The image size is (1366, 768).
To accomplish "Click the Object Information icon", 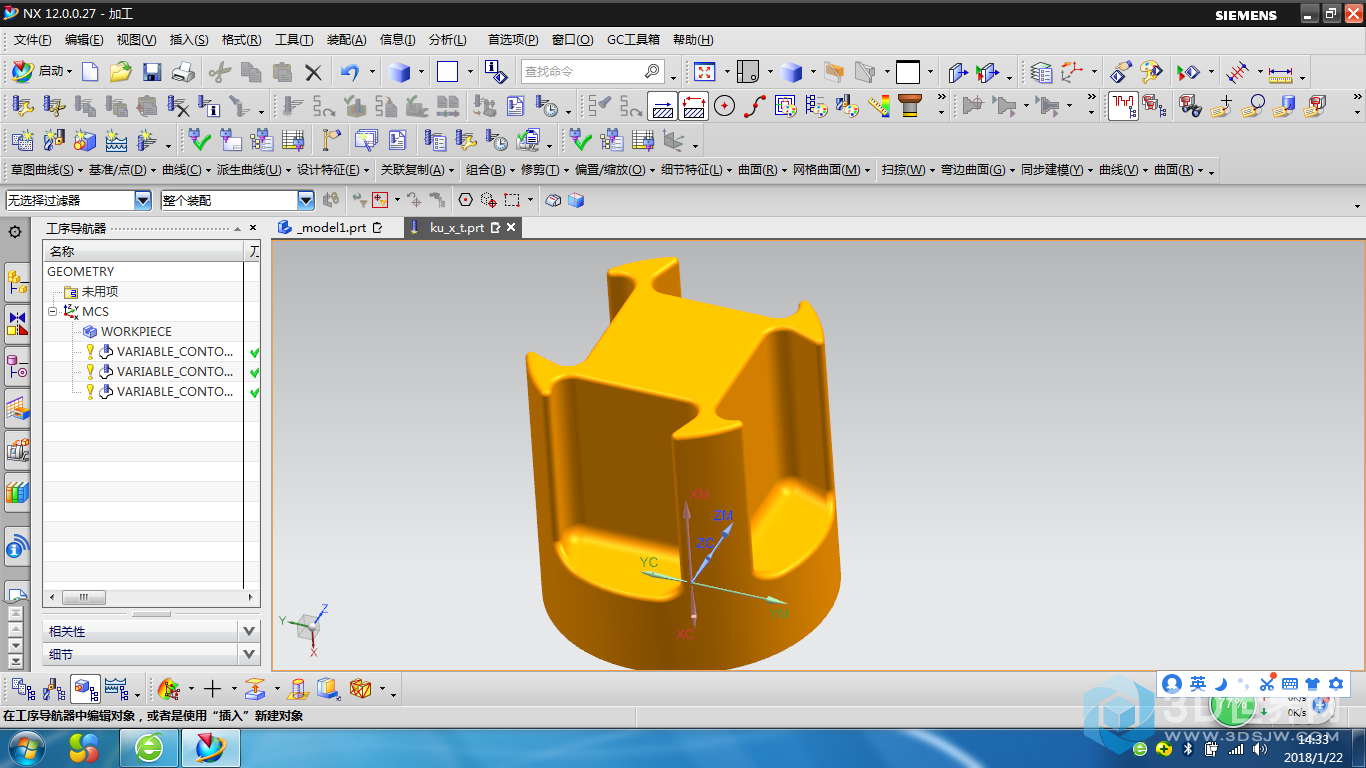I will (x=495, y=72).
